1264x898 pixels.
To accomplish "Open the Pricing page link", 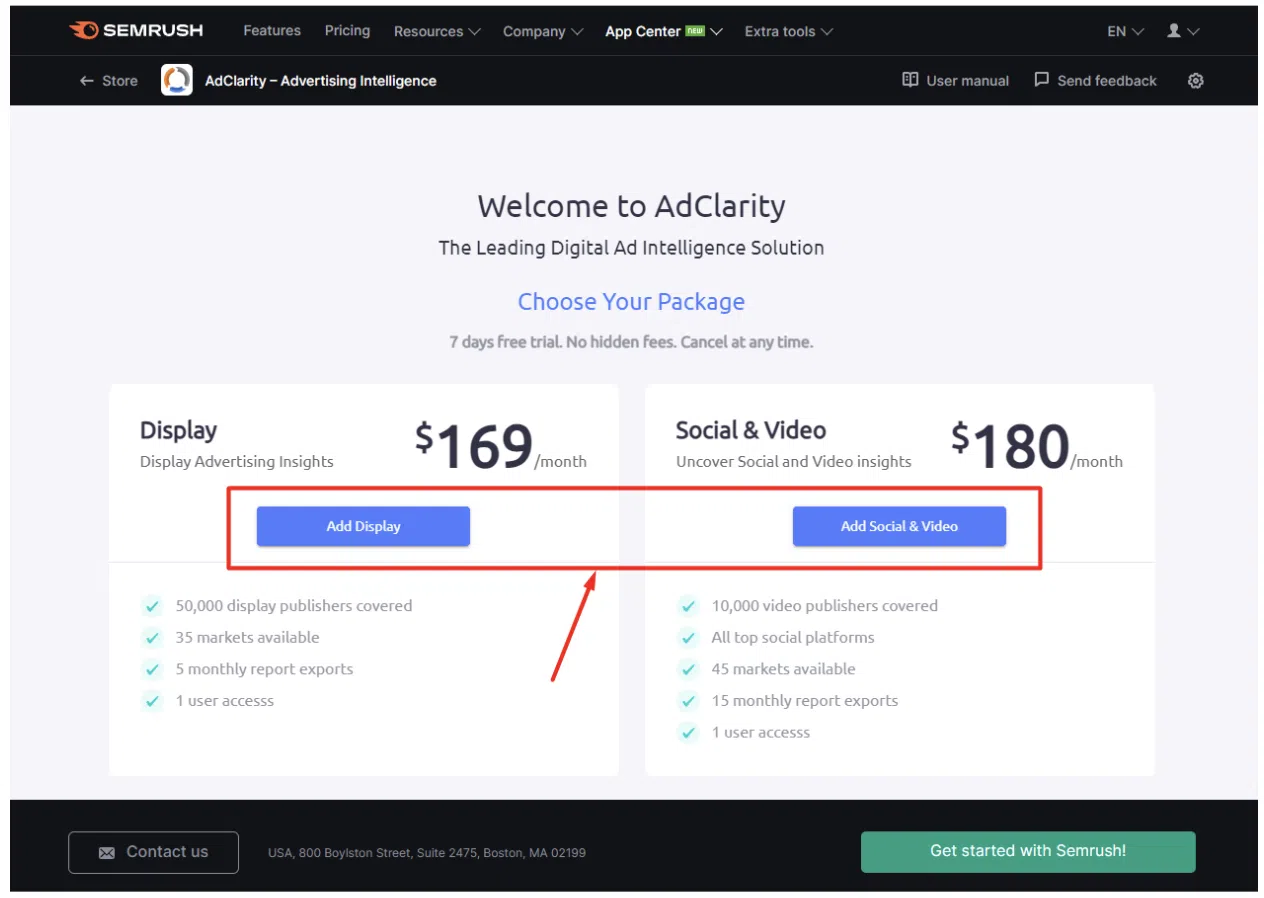I will point(347,31).
